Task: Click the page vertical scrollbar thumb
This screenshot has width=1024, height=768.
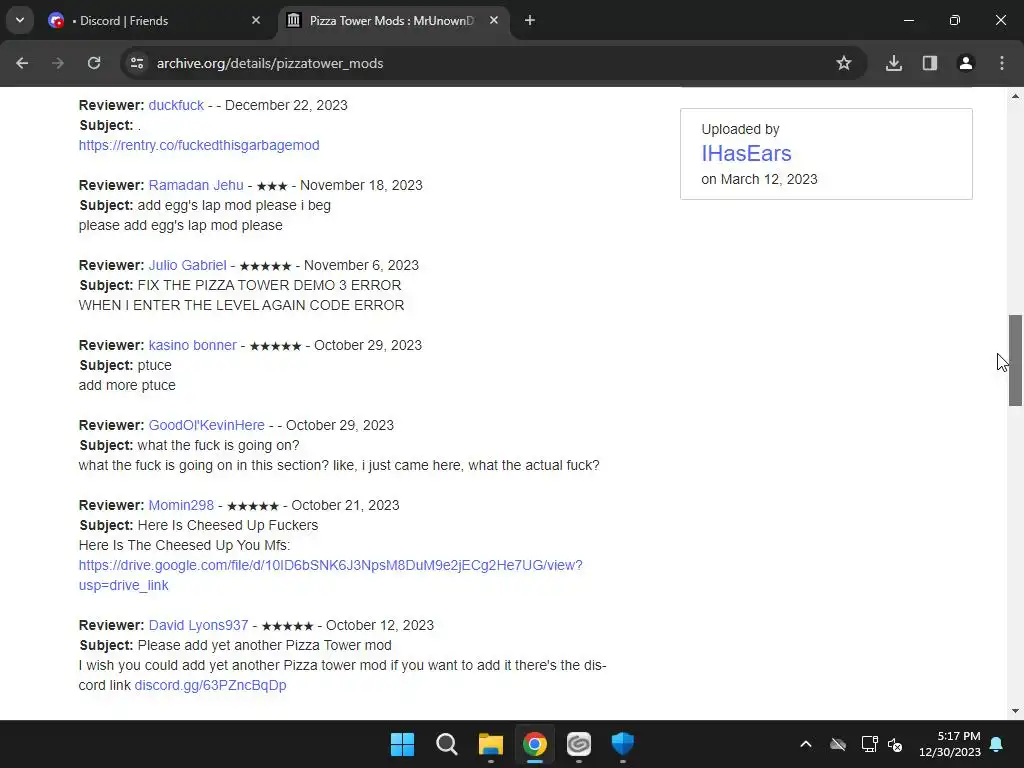Action: coord(1015,360)
